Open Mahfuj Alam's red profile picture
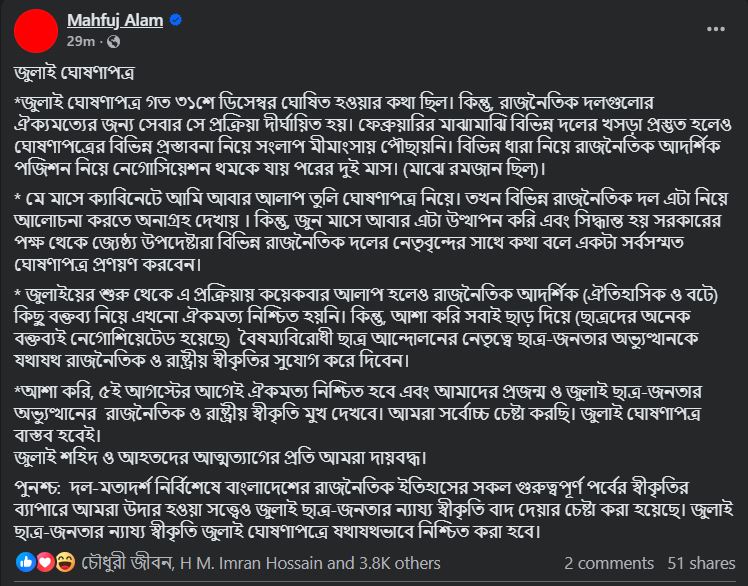 pyautogui.click(x=36, y=31)
